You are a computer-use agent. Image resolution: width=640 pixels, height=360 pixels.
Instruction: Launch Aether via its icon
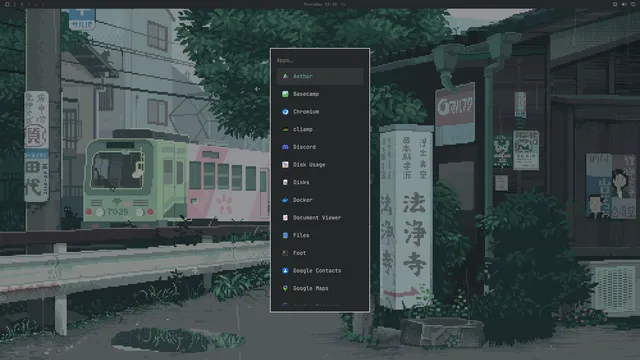click(x=285, y=76)
